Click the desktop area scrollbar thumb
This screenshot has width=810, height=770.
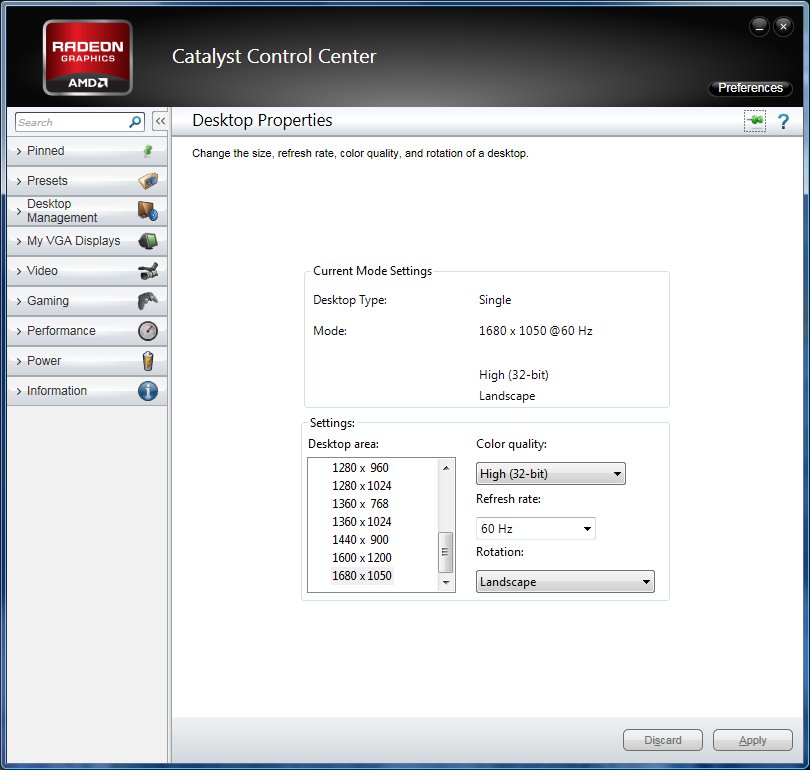click(x=445, y=552)
